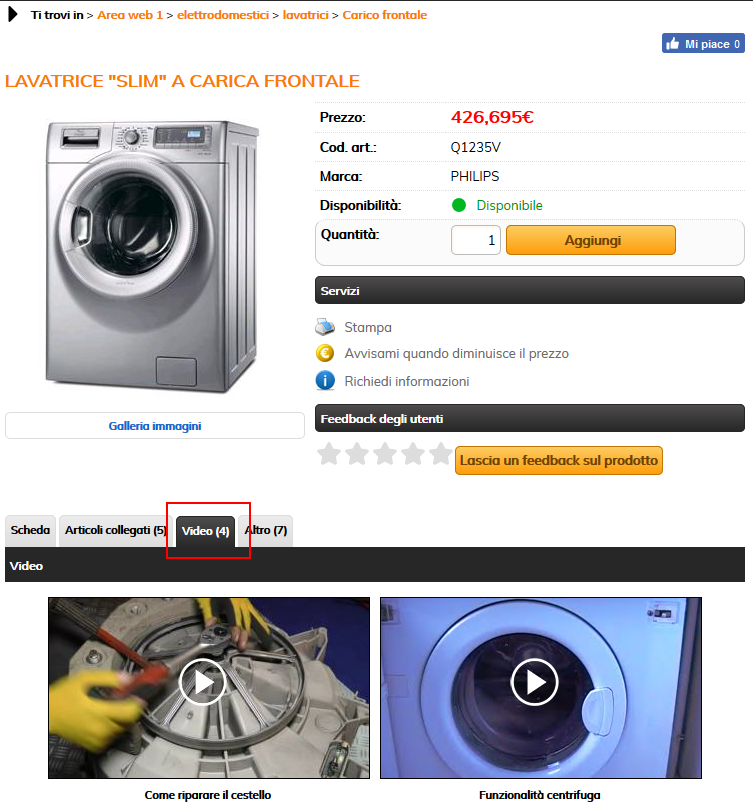Rate product with the fifth star
The width and height of the screenshot is (753, 809).
pyautogui.click(x=441, y=455)
